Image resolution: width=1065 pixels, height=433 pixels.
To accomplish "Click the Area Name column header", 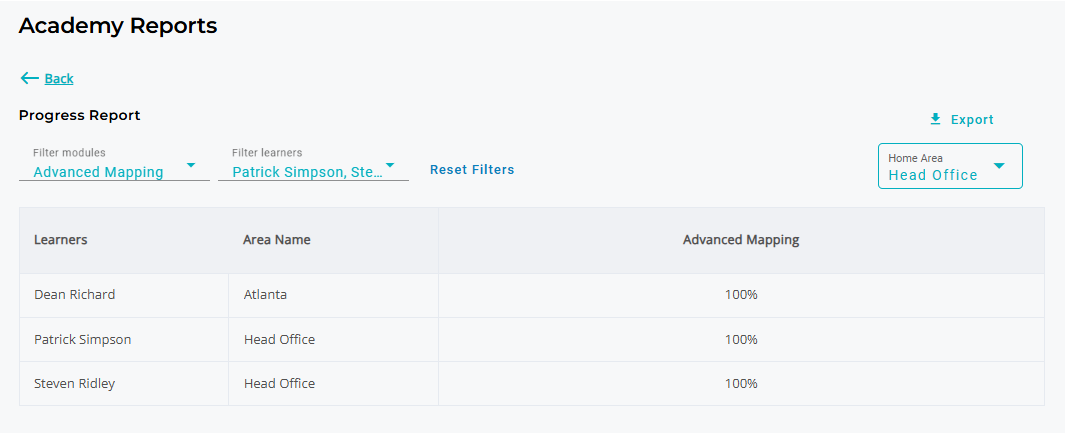I will (276, 240).
